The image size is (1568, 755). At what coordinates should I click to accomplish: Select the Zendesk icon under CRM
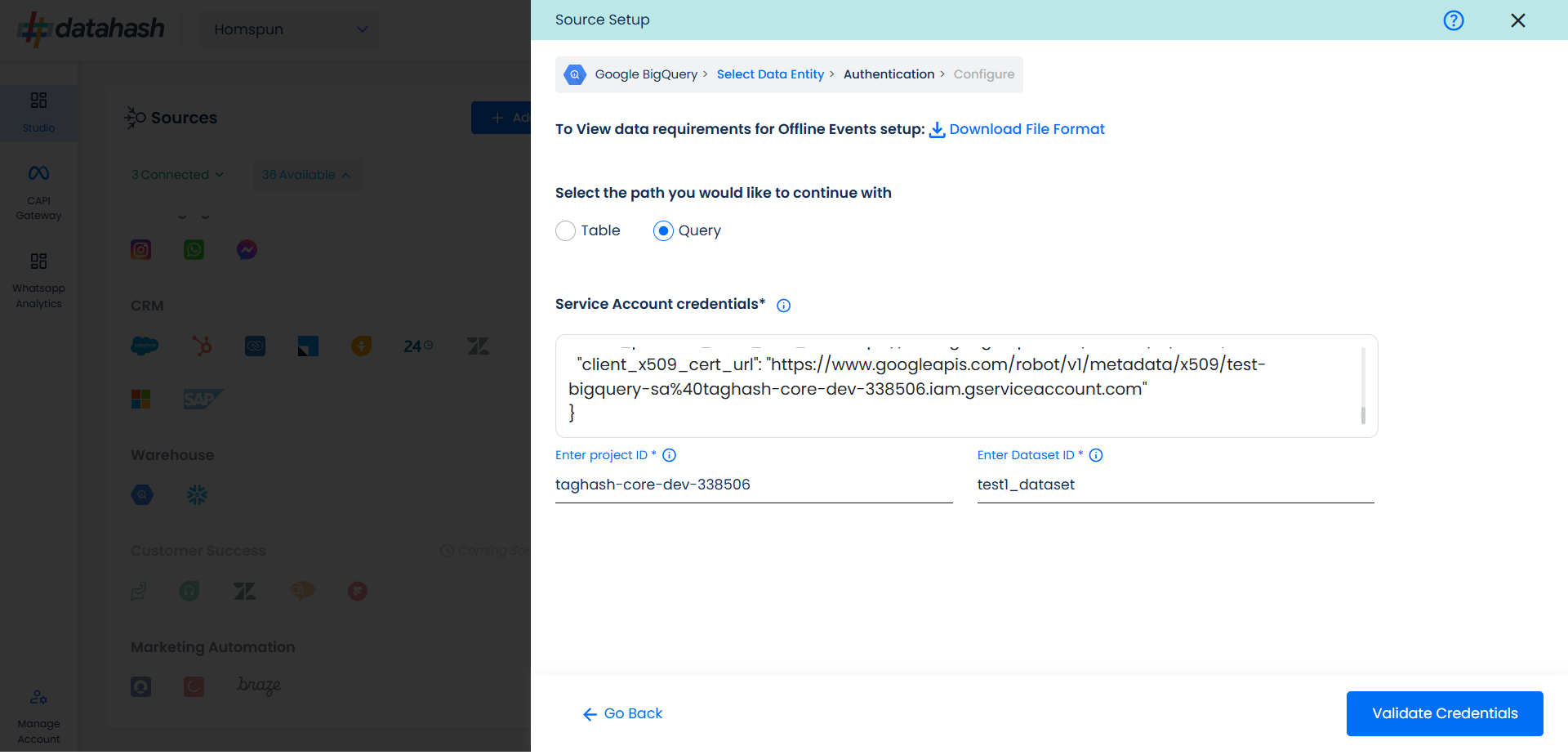(478, 346)
